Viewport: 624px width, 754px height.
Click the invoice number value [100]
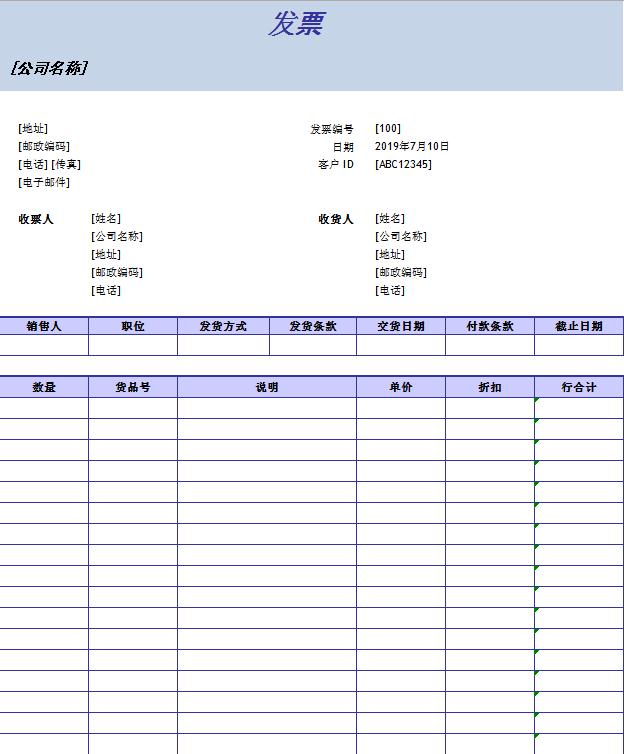[388, 128]
